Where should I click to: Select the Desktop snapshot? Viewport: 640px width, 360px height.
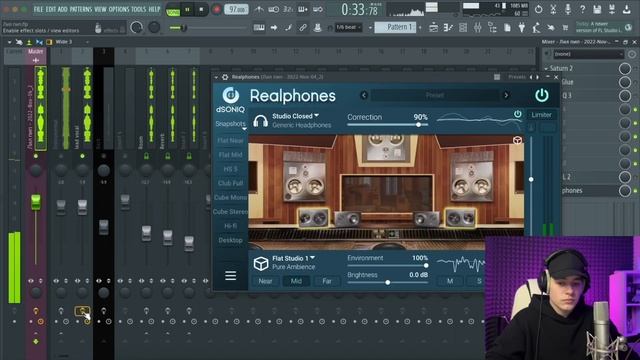pyautogui.click(x=230, y=240)
